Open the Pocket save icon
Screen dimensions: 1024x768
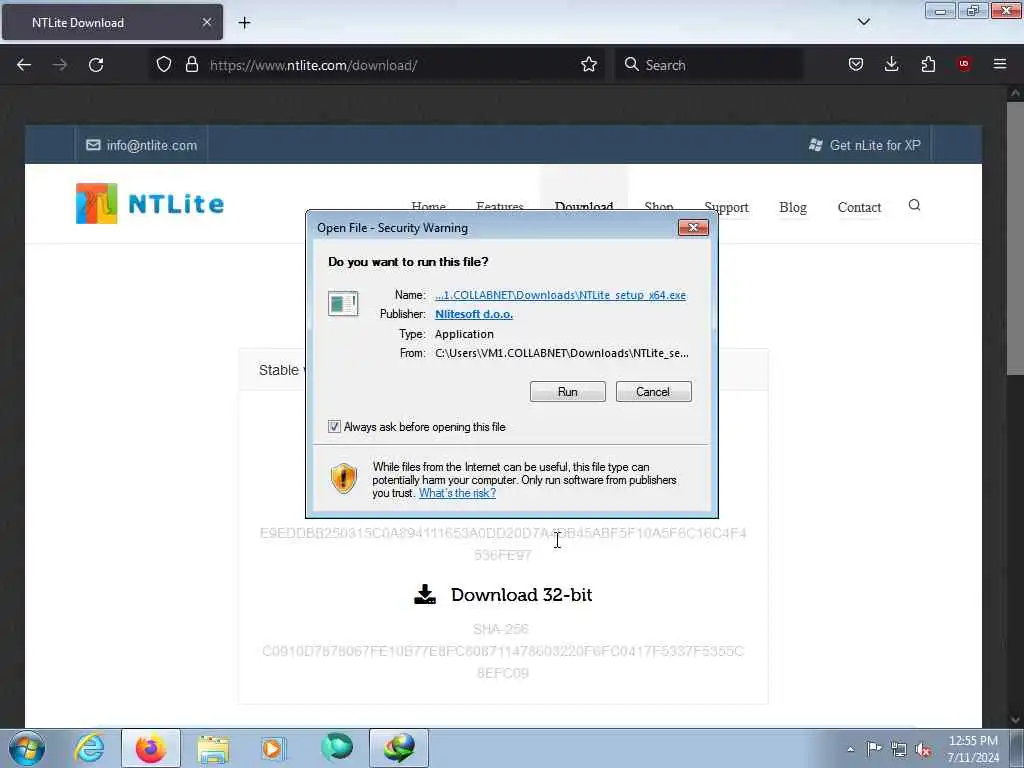pos(856,64)
